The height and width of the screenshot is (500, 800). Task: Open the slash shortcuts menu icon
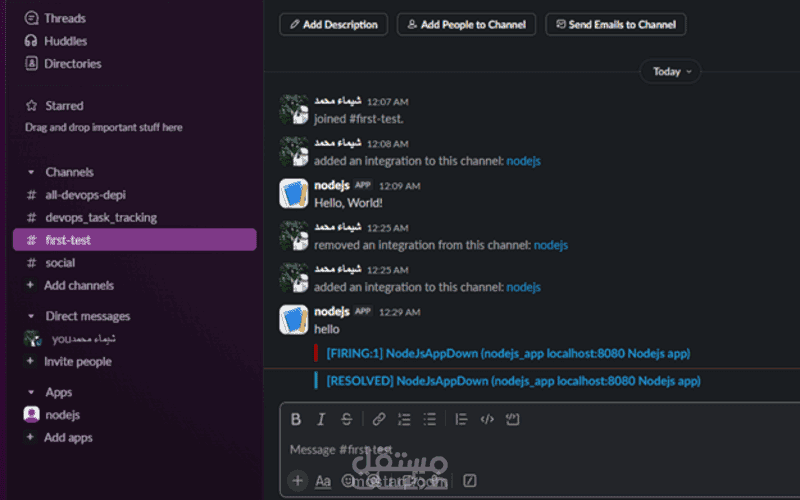pos(469,481)
